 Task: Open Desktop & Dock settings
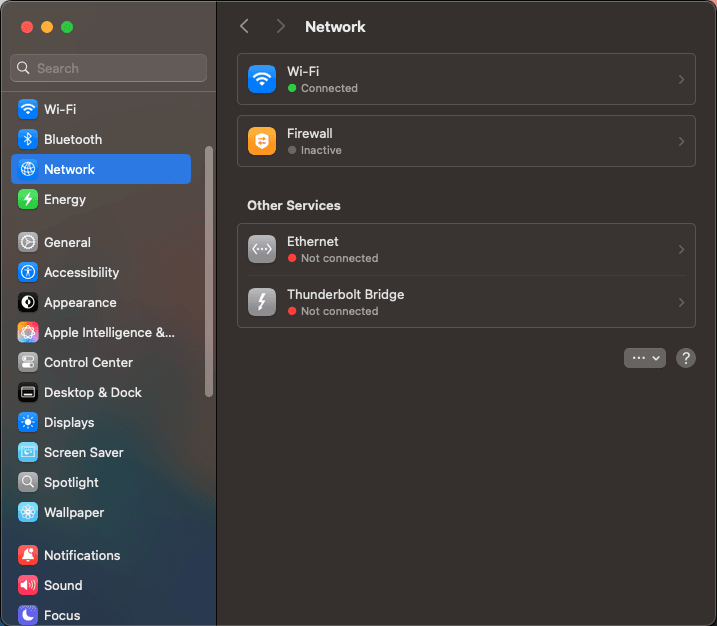coord(92,392)
